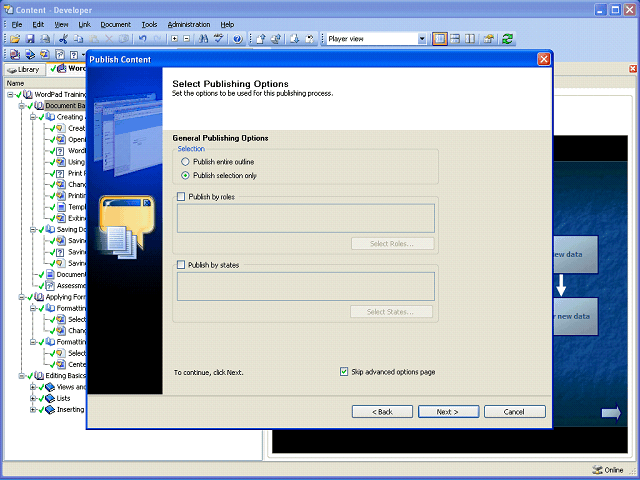Click the second icon in second toolbar row
Screen dimensions: 640x480
pyautogui.click(x=30, y=54)
